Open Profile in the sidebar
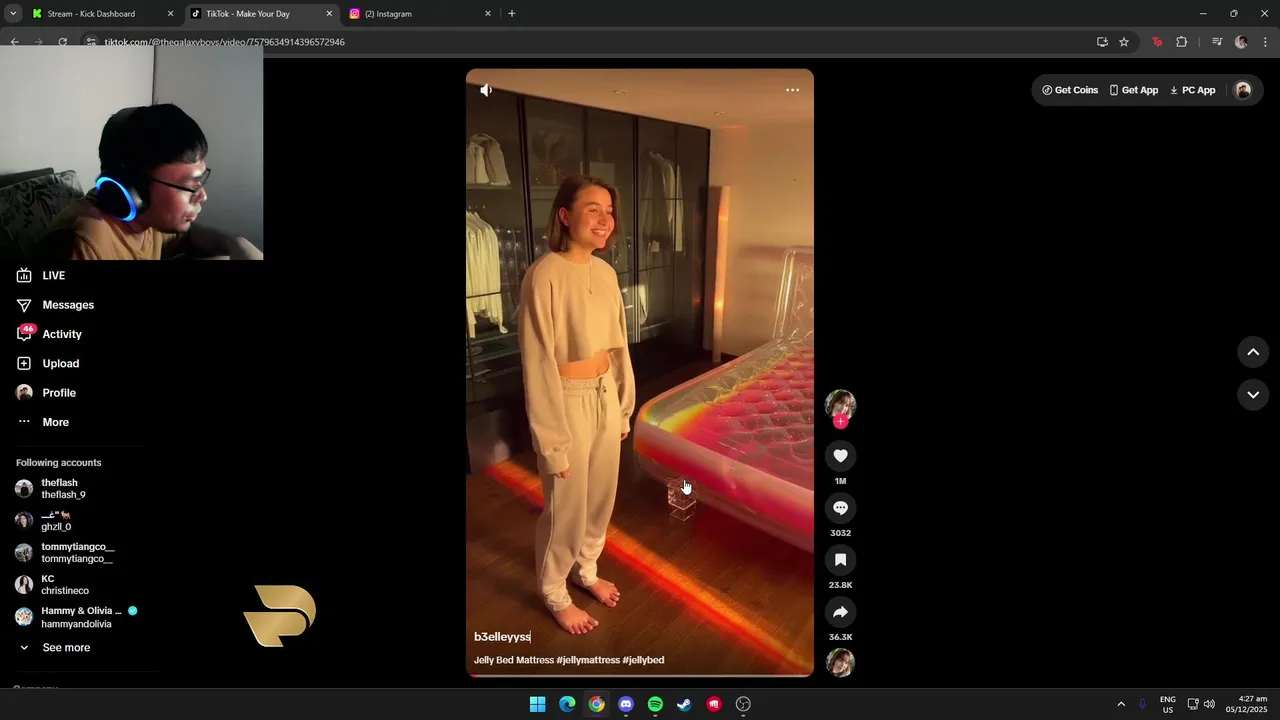This screenshot has height=720, width=1280. [x=47, y=393]
